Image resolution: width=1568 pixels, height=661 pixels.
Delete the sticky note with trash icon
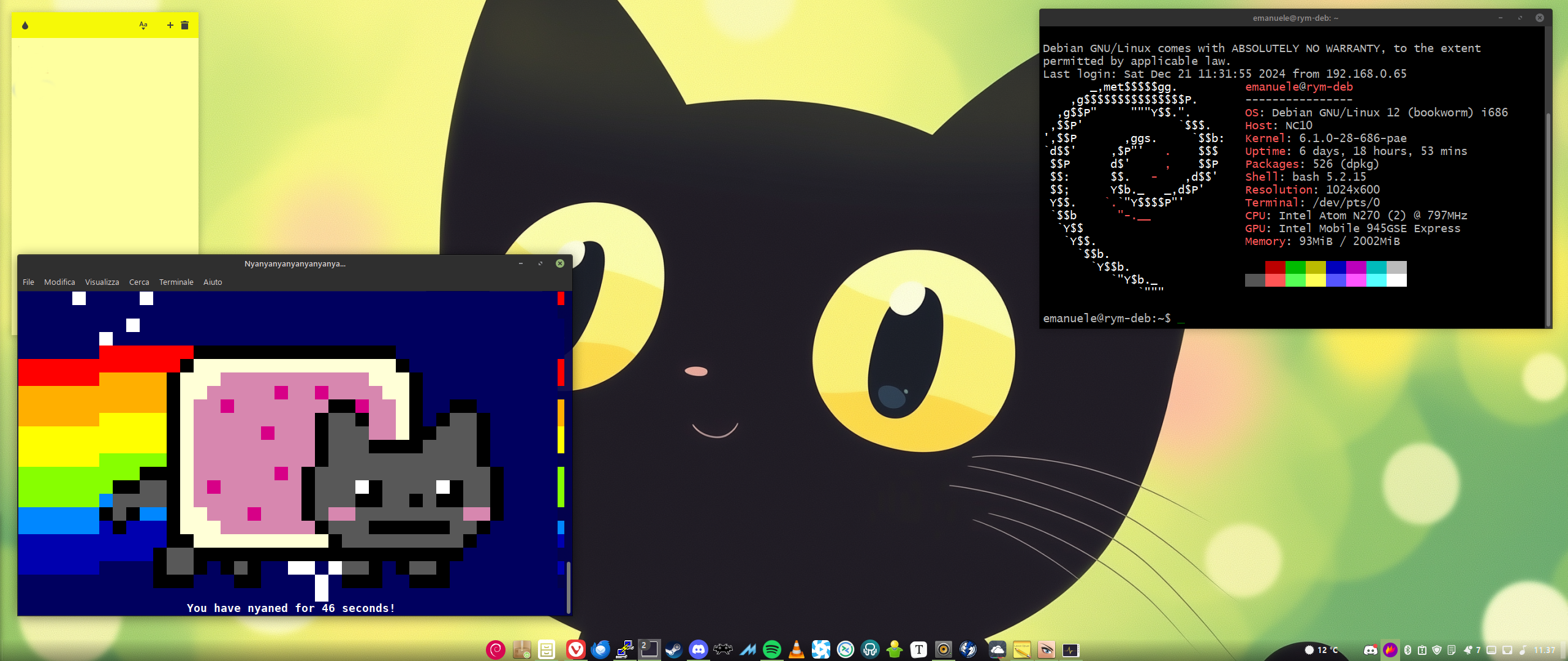185,25
